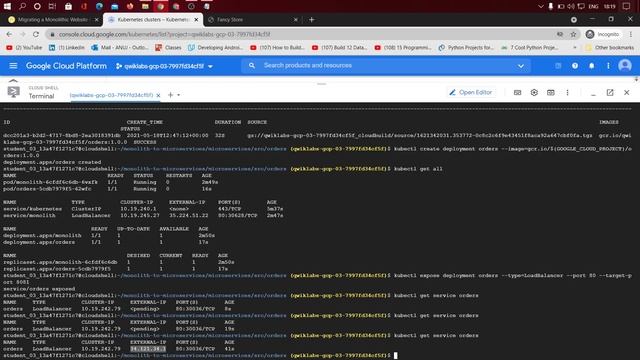Open the 15 Programming bookmark
The height and width of the screenshot is (360, 640).
coord(403,48)
